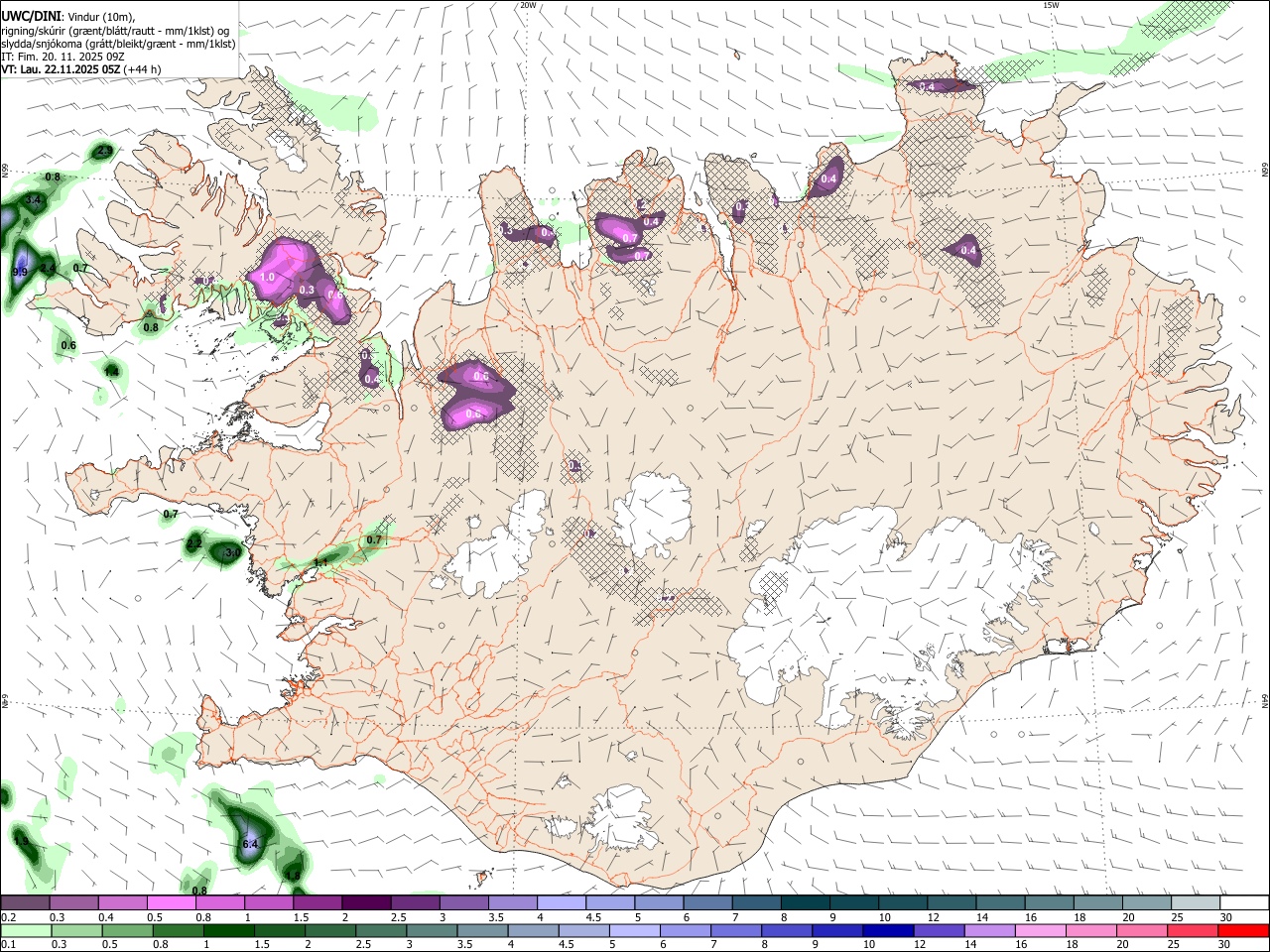Click the 'IT: Fim. 20. 11. 2025 09Z' line
This screenshot has width=1270, height=952.
pyautogui.click(x=62, y=57)
